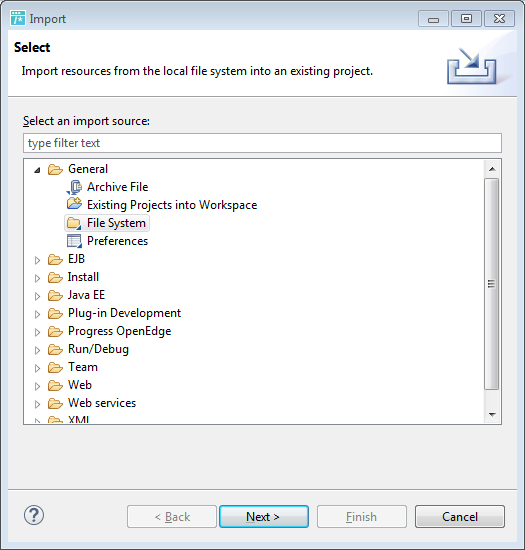This screenshot has height=550, width=525.
Task: Focus the type filter text field
Action: (262, 143)
